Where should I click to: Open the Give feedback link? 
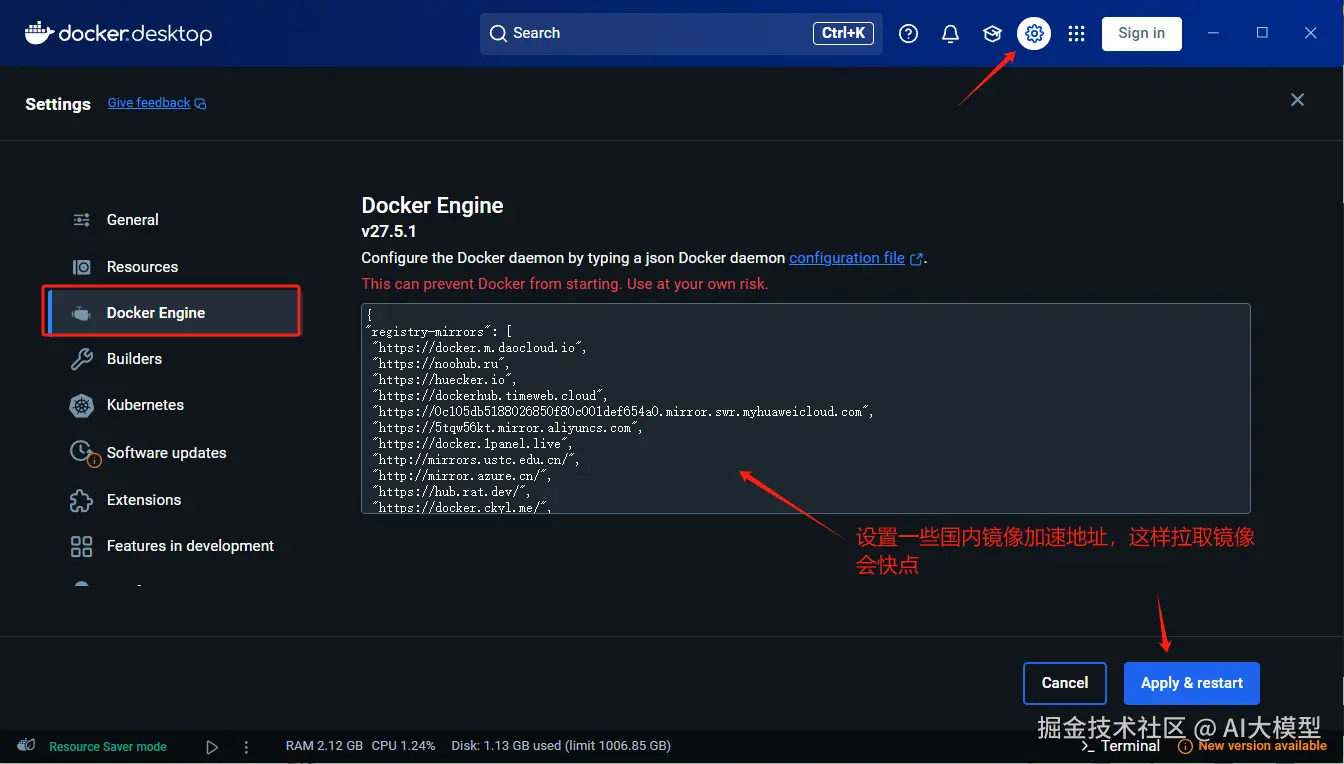click(149, 103)
